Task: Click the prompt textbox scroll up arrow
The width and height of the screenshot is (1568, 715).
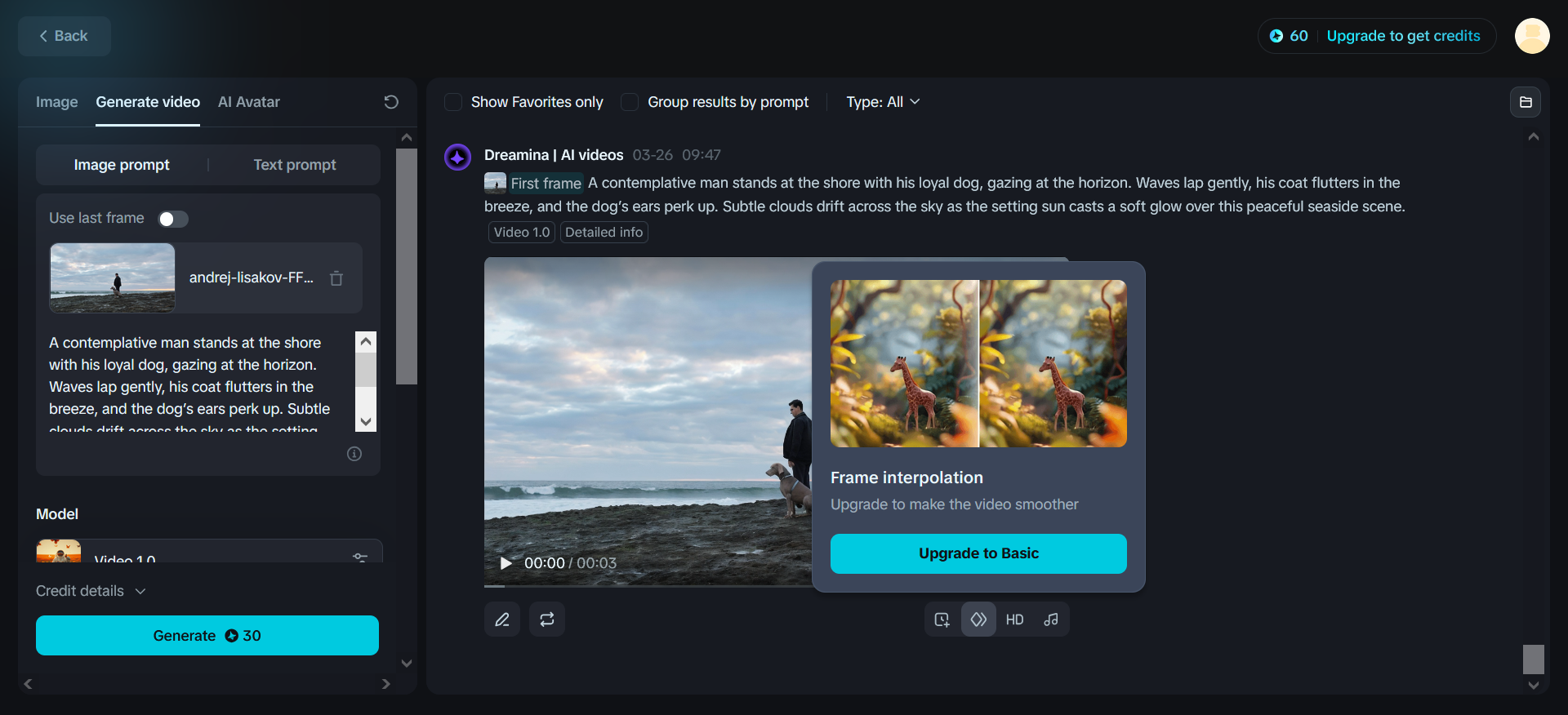Action: 366,342
